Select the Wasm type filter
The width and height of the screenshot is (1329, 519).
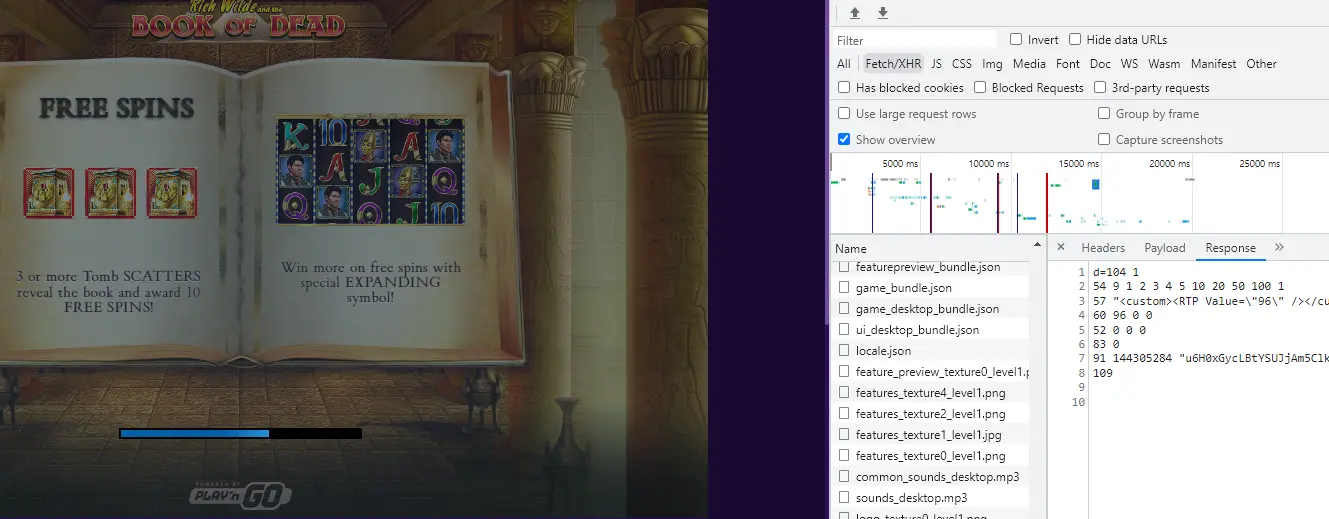click(1164, 64)
